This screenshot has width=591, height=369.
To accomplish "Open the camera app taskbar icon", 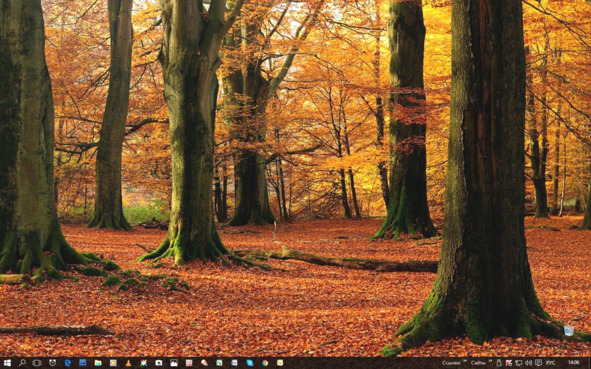I will tap(159, 363).
